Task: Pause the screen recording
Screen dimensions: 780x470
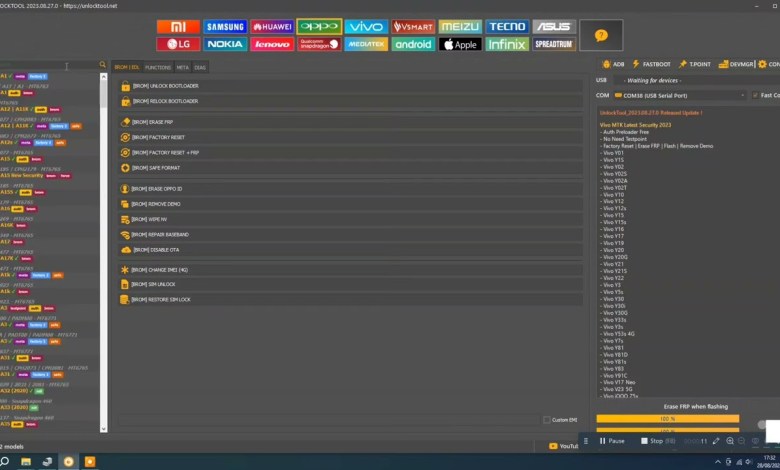Action: coord(611,440)
